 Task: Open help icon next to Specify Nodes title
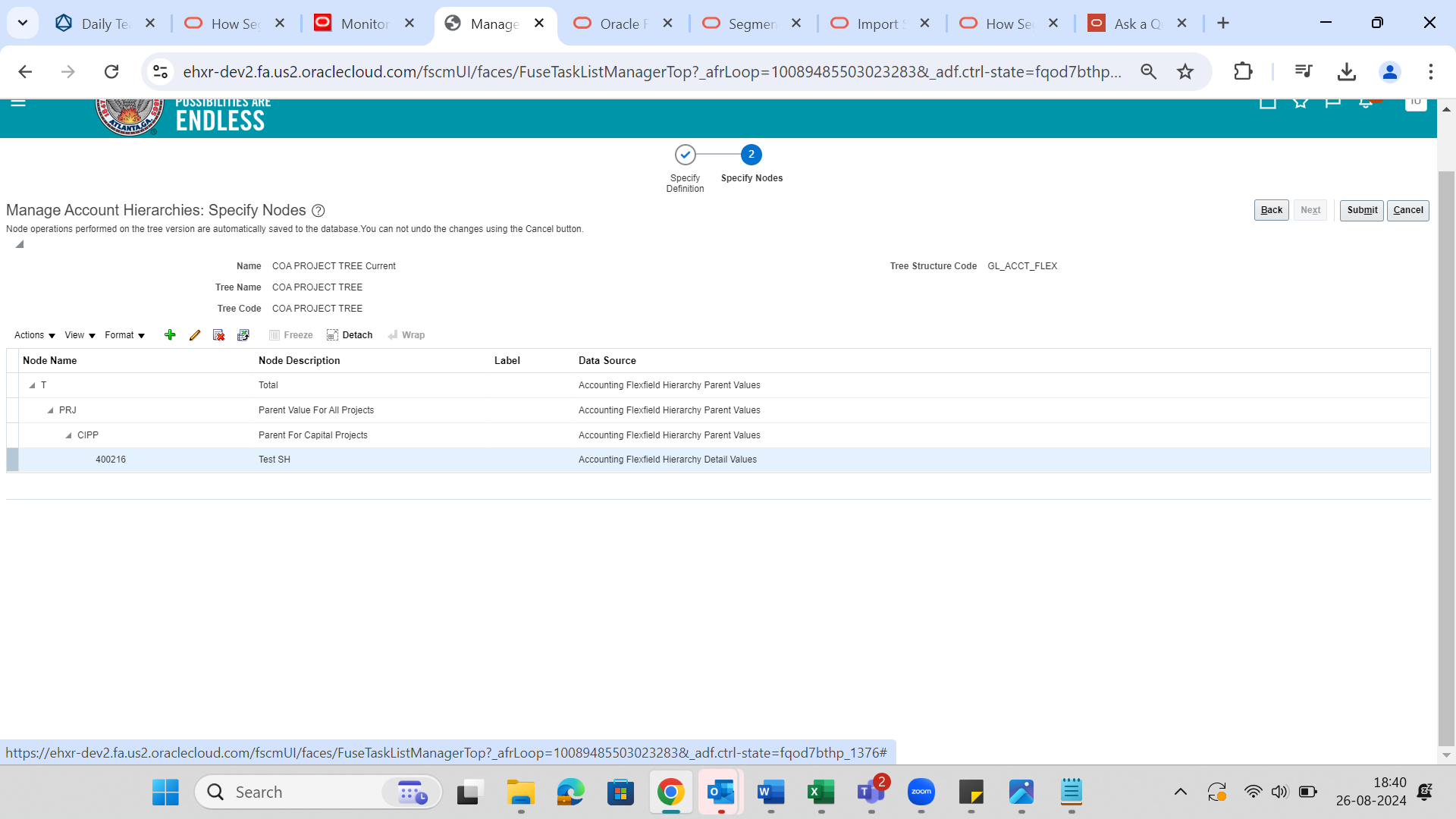(x=318, y=211)
